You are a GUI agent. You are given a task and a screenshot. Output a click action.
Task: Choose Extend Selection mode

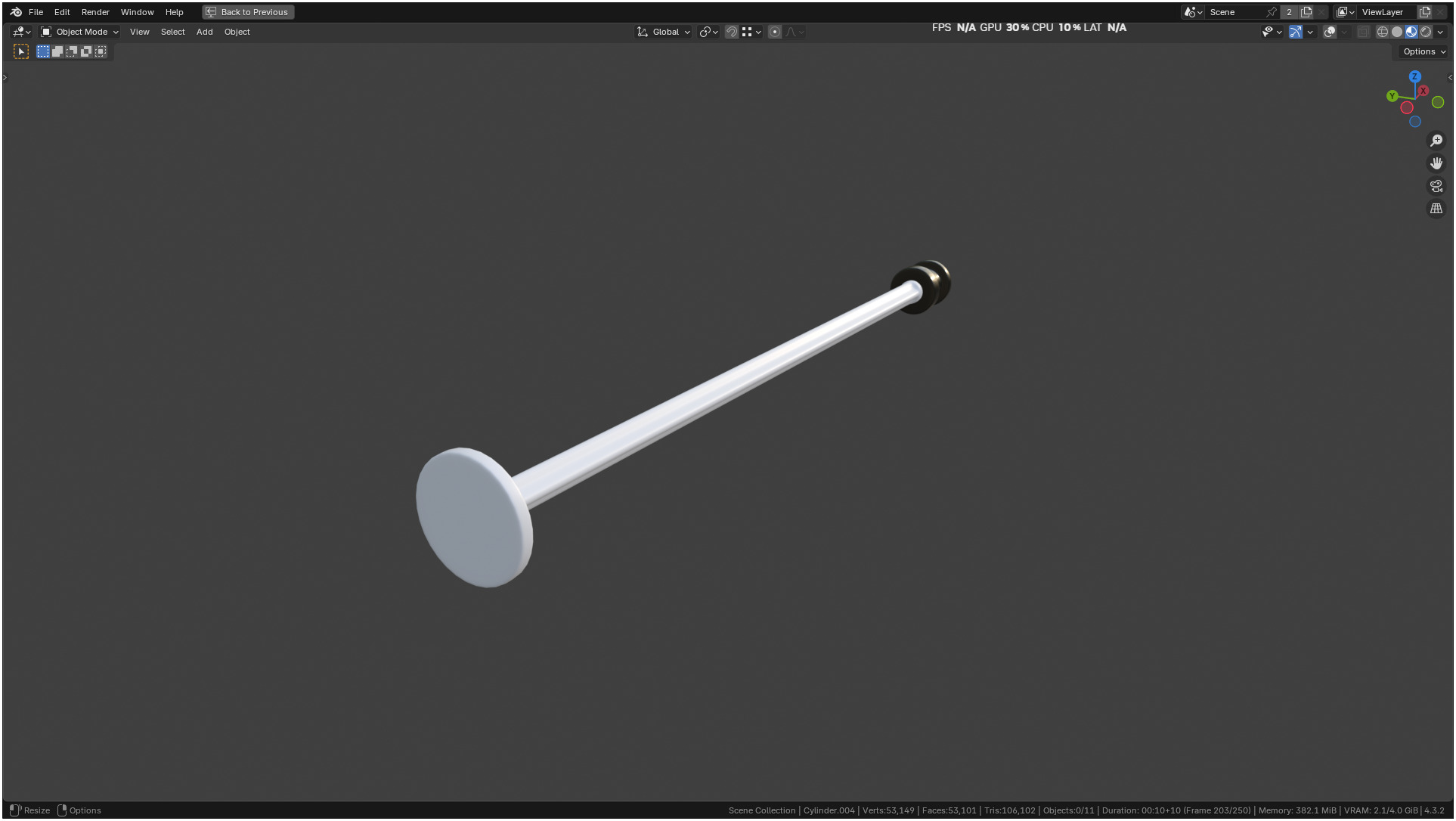pos(57,51)
